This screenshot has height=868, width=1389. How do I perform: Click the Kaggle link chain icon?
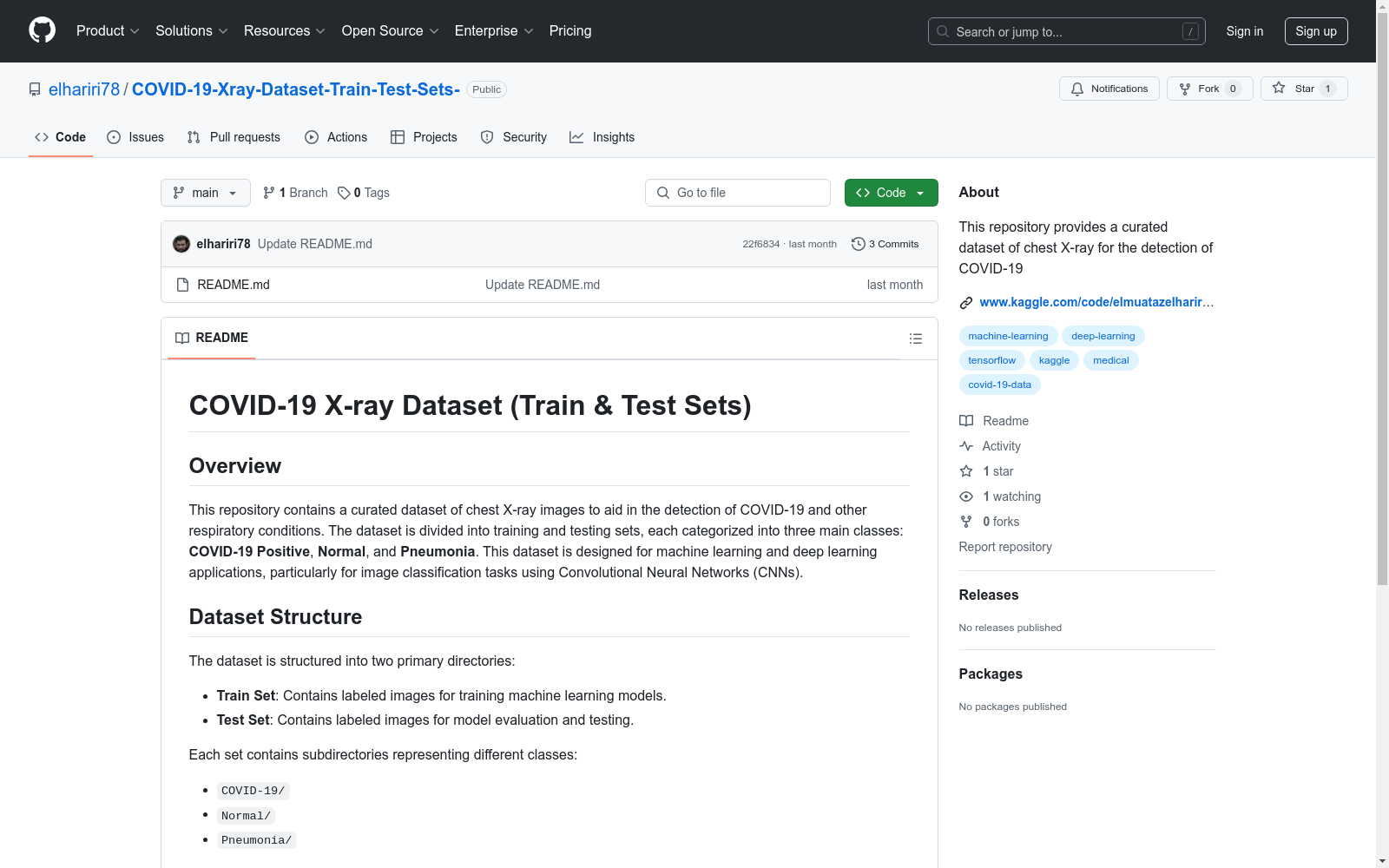(966, 303)
